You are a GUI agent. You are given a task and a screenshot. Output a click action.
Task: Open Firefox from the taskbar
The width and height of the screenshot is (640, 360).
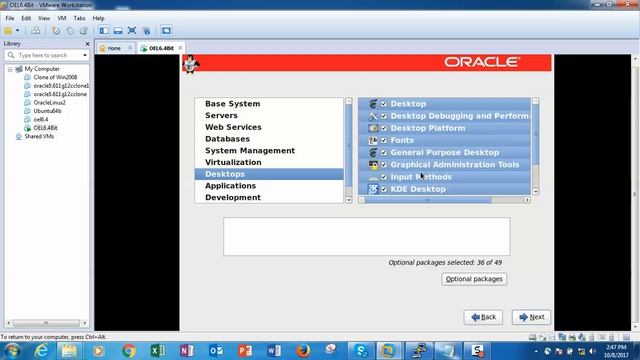point(303,351)
